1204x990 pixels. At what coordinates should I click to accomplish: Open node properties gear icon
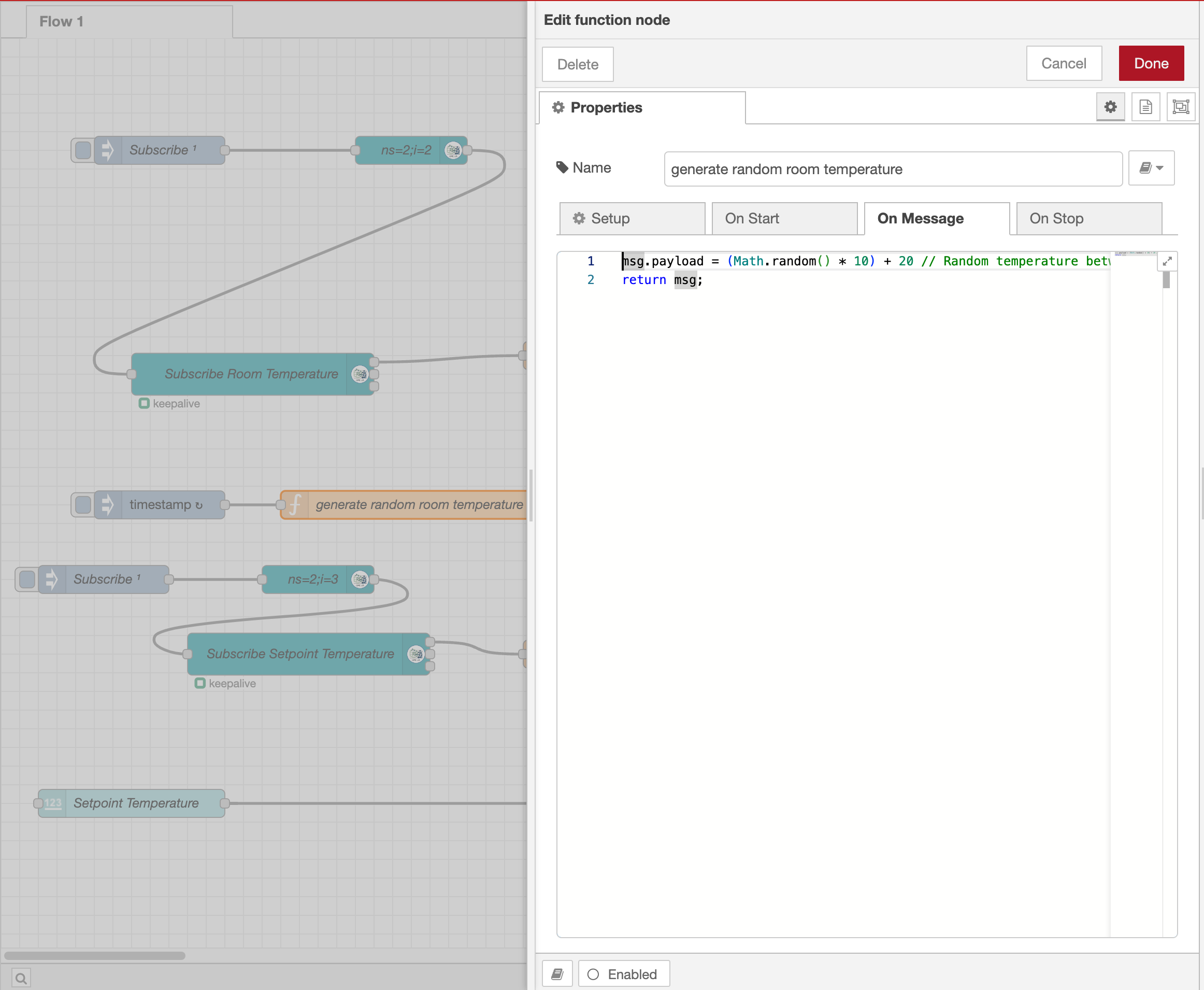[x=1110, y=107]
